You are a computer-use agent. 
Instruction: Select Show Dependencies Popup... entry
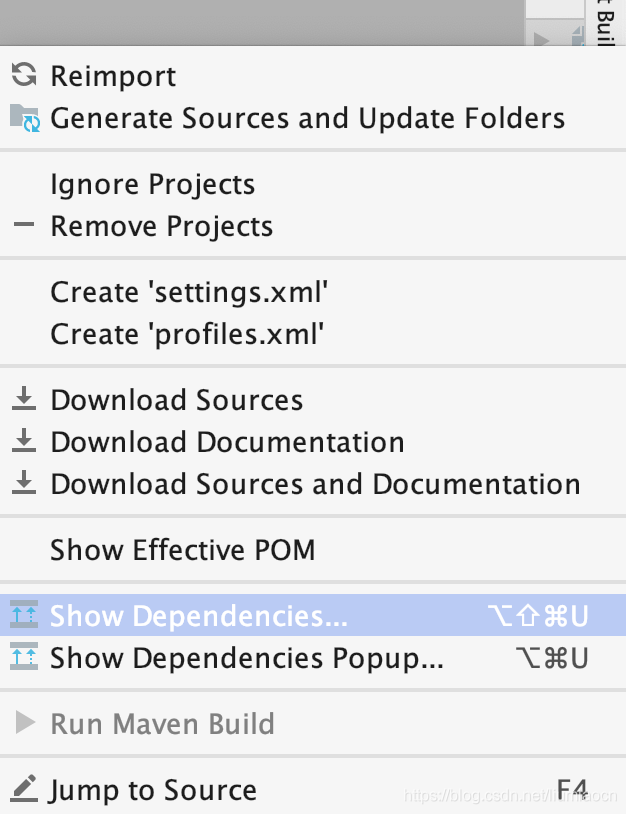[x=313, y=657]
